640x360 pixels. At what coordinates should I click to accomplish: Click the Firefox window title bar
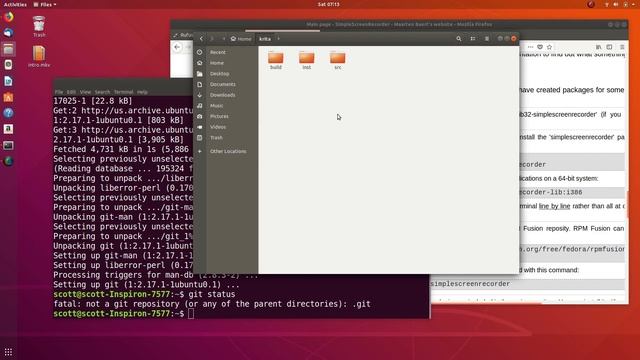point(399,24)
